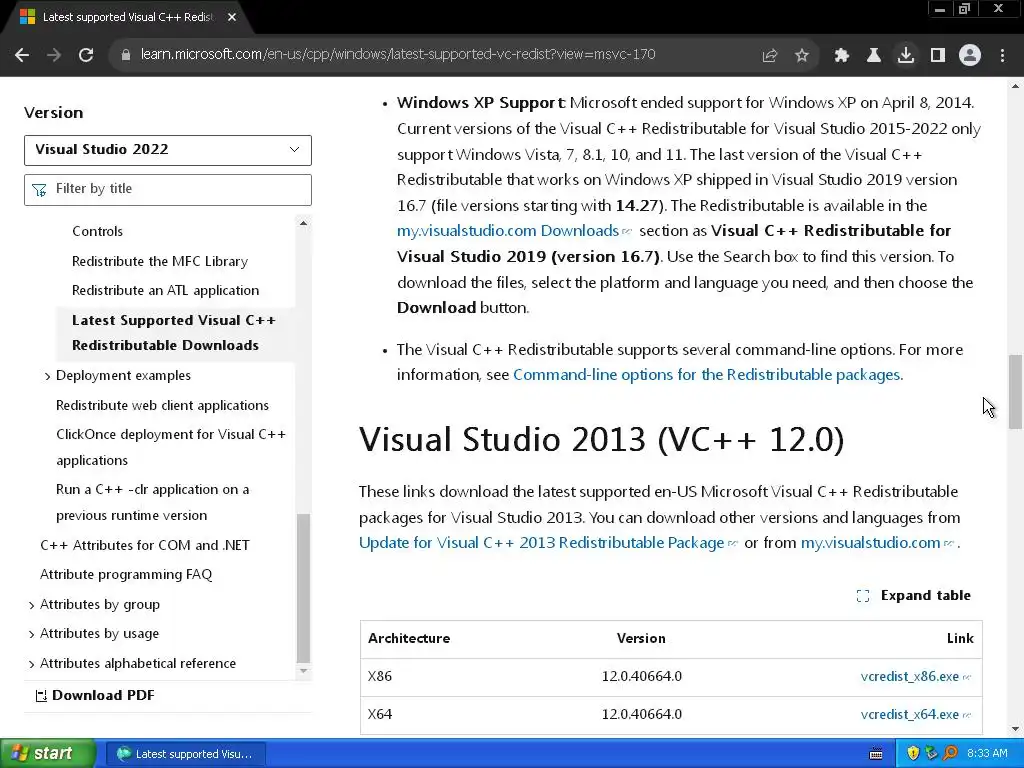
Task: Click Download PDF
Action: 95,696
